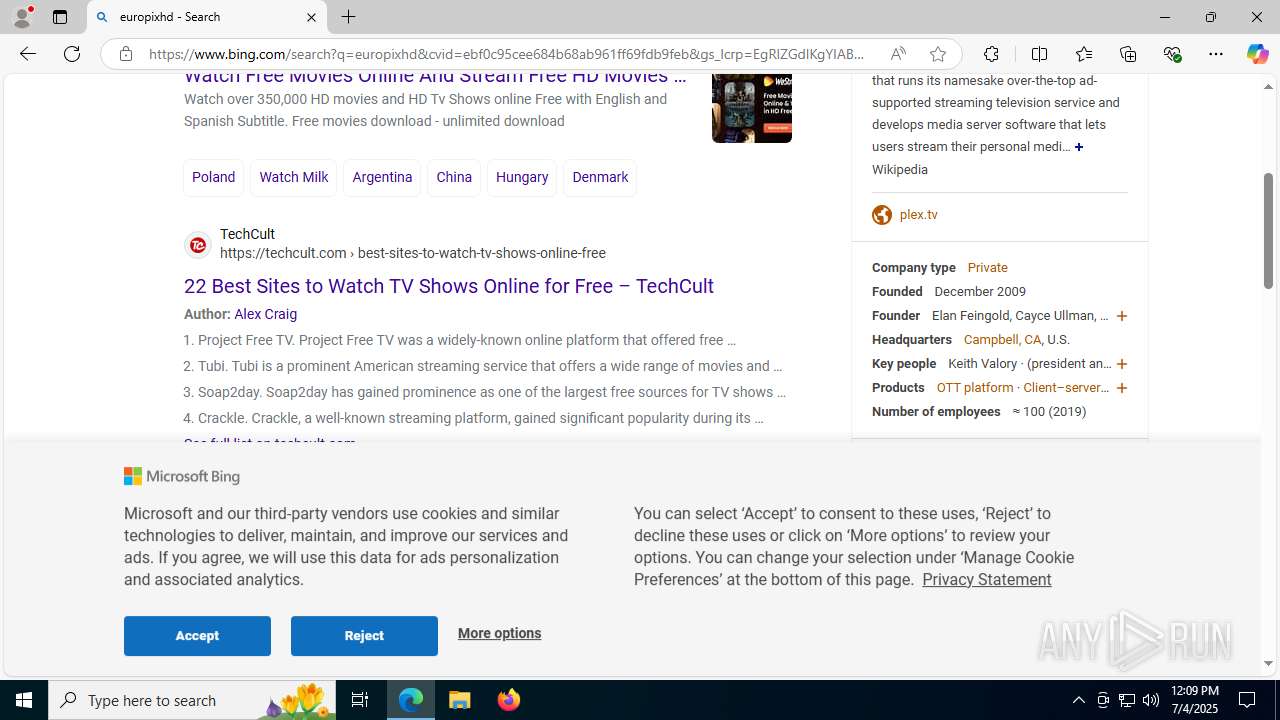Reject Bing cookies
This screenshot has height=720, width=1280.
point(364,636)
